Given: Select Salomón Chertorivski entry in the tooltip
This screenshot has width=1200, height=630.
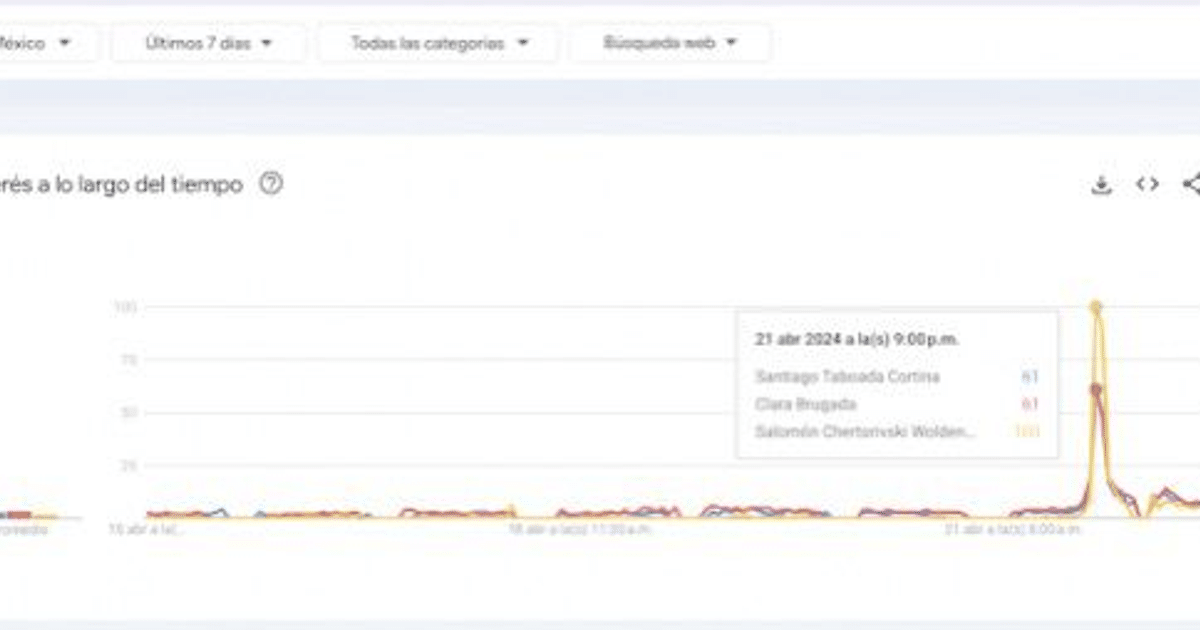Looking at the screenshot, I should 866,431.
